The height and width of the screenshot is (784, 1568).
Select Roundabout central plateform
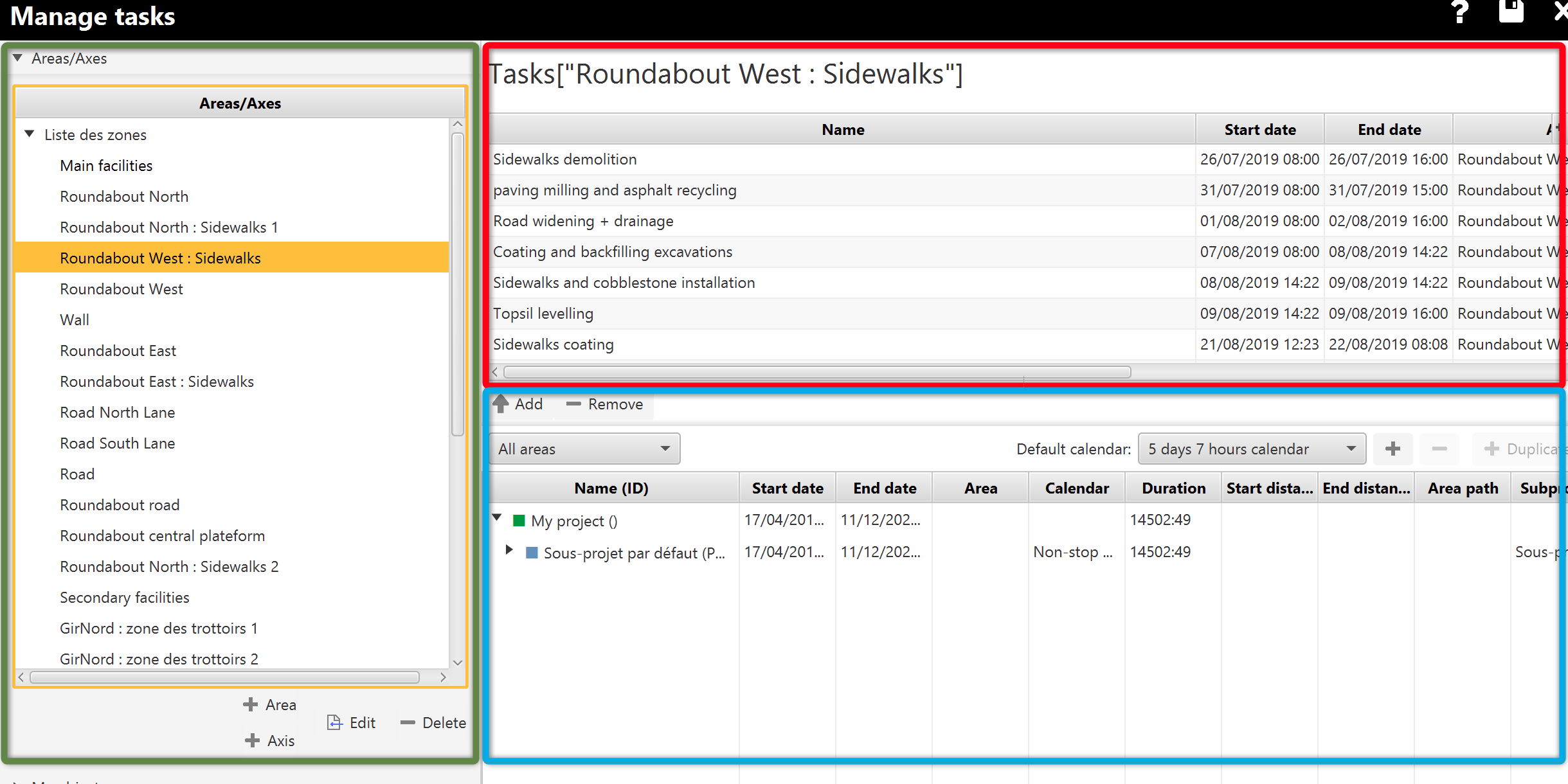163,536
